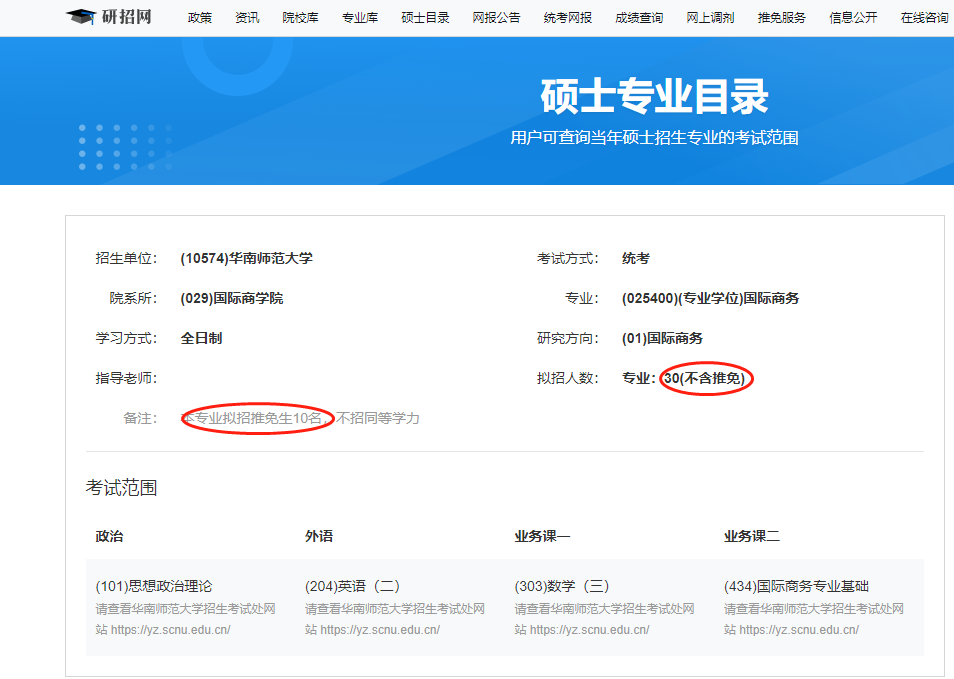Image resolution: width=954 pixels, height=679 pixels.
Task: Click enrollment number 30(不含推免)
Action: (705, 378)
